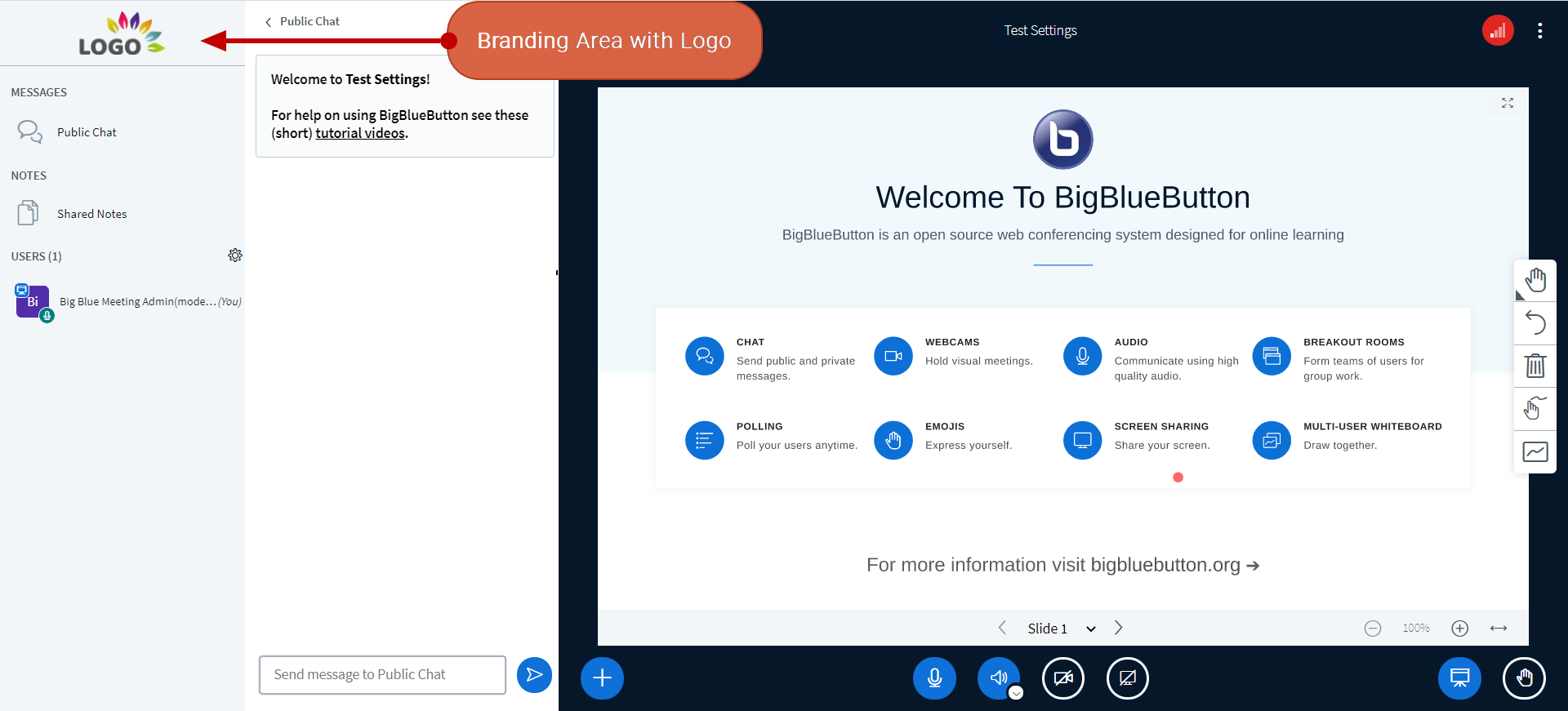Click the Breakout Rooms icon on slide
The width and height of the screenshot is (1568, 711).
point(1272,356)
